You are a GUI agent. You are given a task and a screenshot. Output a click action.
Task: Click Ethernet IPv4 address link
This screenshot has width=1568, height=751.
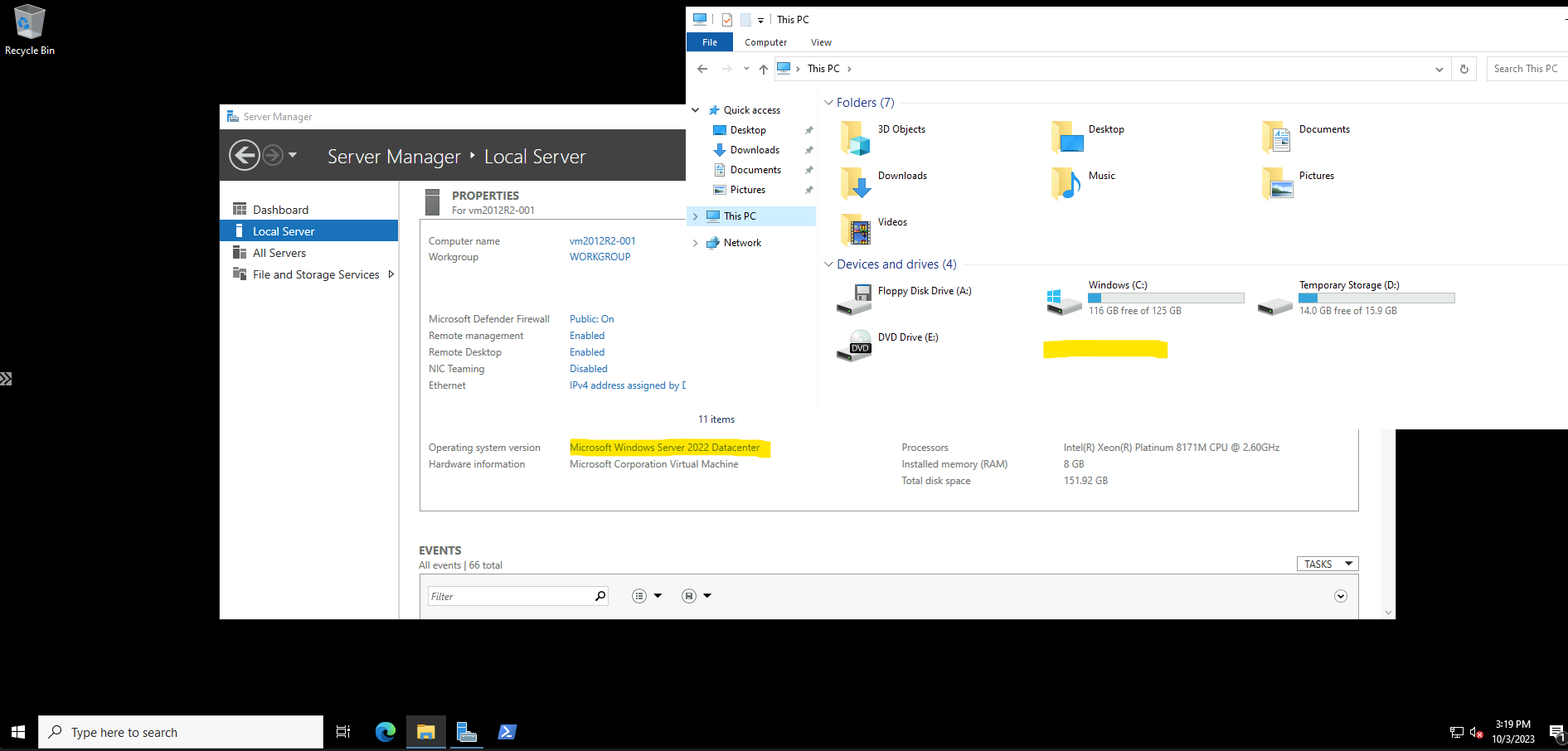point(628,385)
